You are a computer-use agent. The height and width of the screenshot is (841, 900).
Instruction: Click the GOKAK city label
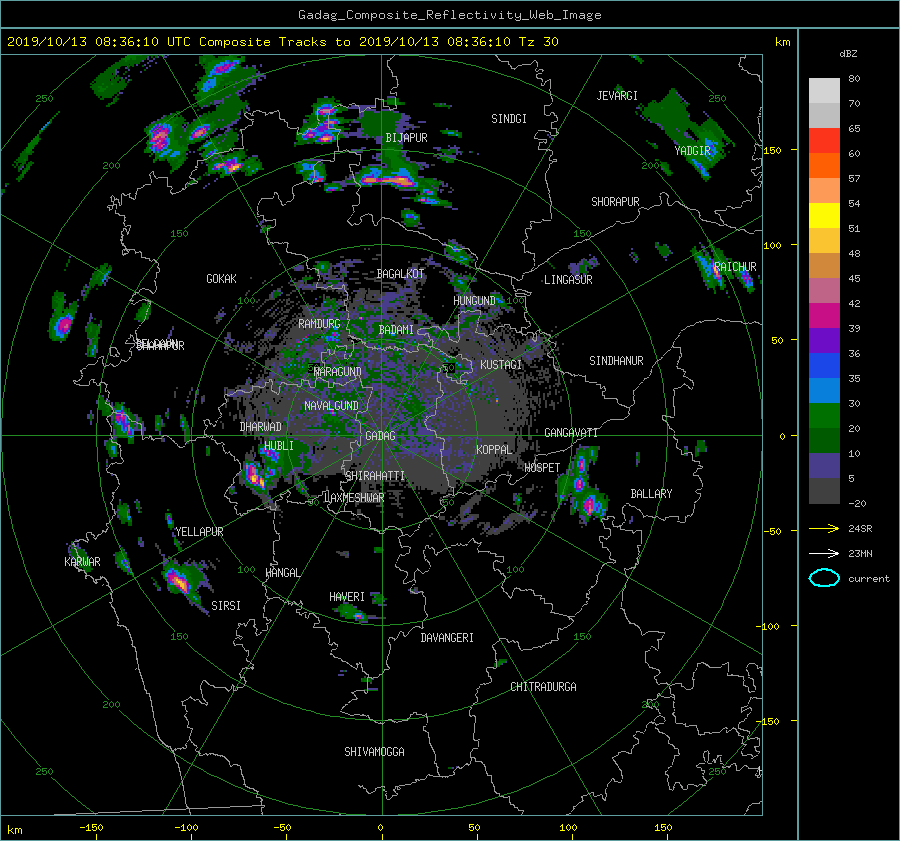(x=222, y=279)
